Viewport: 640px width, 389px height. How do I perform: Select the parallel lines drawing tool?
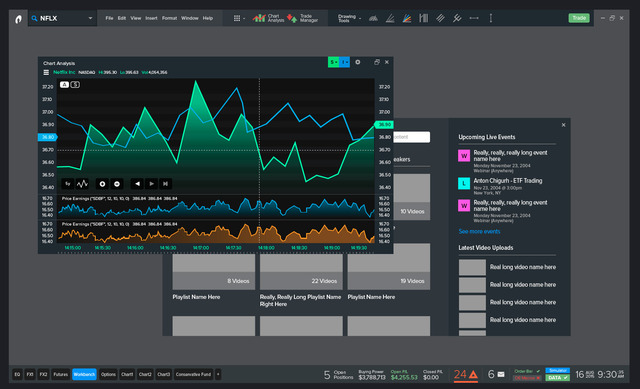tap(440, 18)
